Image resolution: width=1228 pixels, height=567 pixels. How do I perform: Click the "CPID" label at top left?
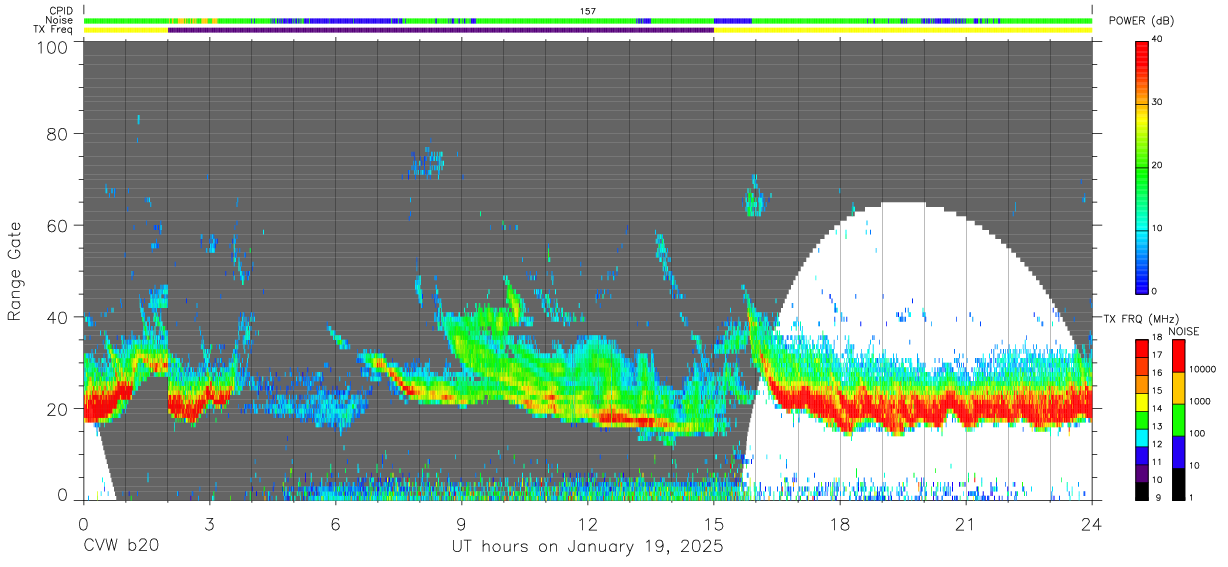click(61, 11)
